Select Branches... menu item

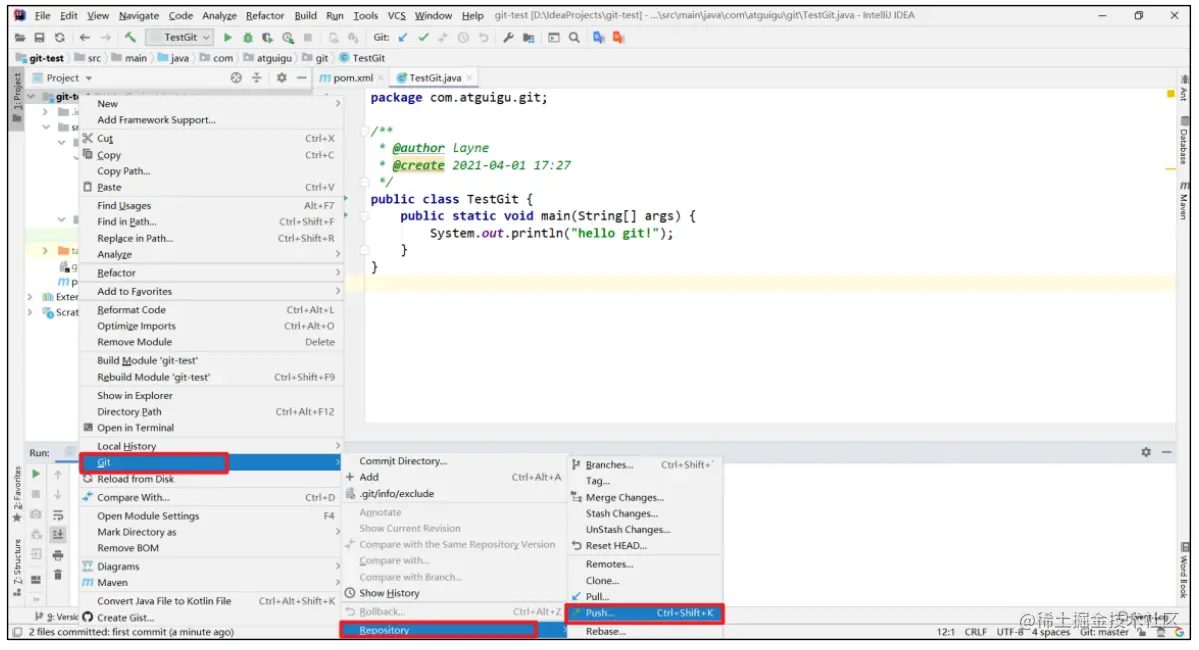click(x=645, y=465)
